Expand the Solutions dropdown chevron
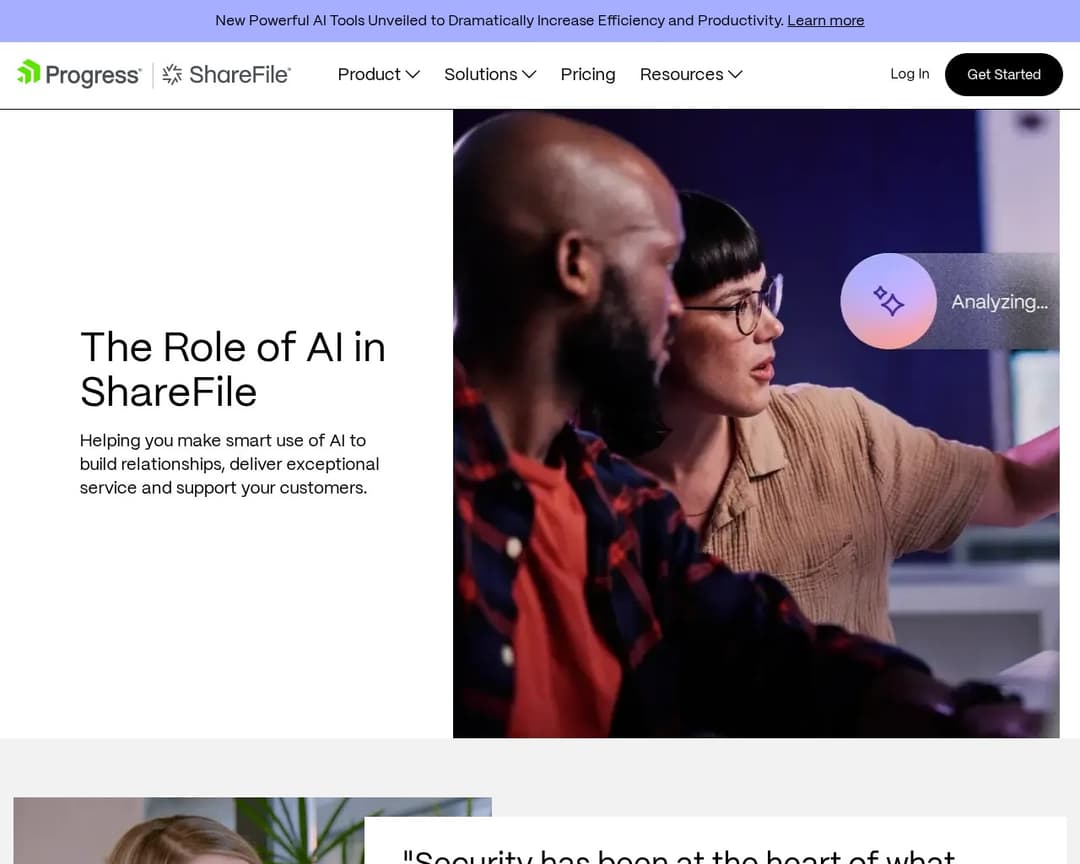Screen dimensions: 1080x864 click(529, 74)
